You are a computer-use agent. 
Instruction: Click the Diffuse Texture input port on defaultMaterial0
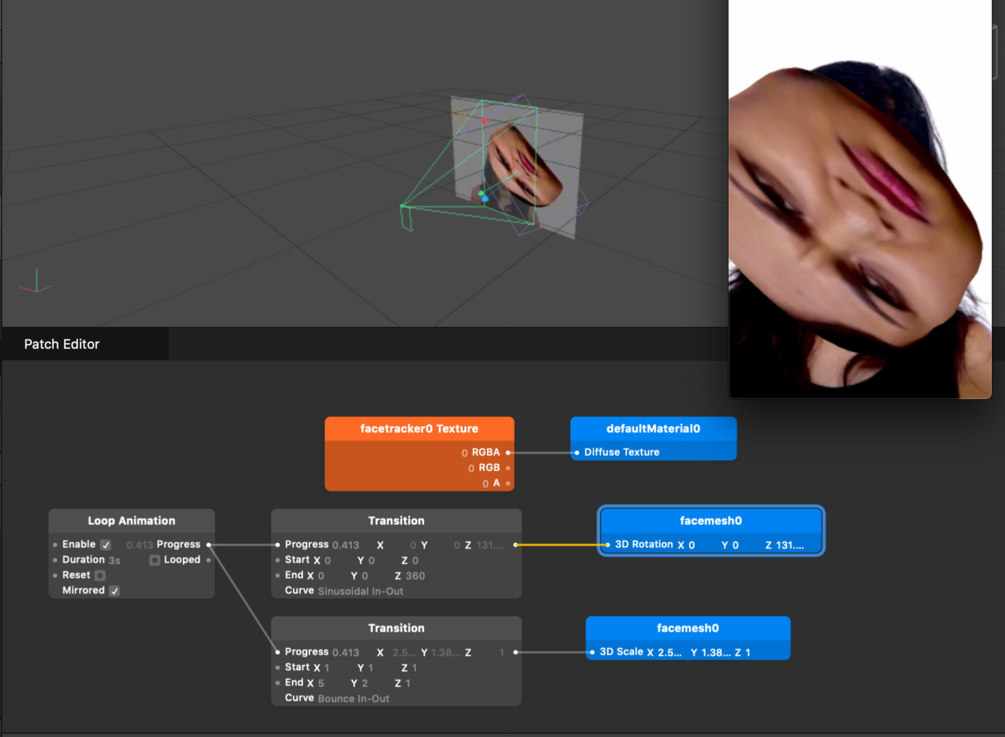[x=576, y=452]
